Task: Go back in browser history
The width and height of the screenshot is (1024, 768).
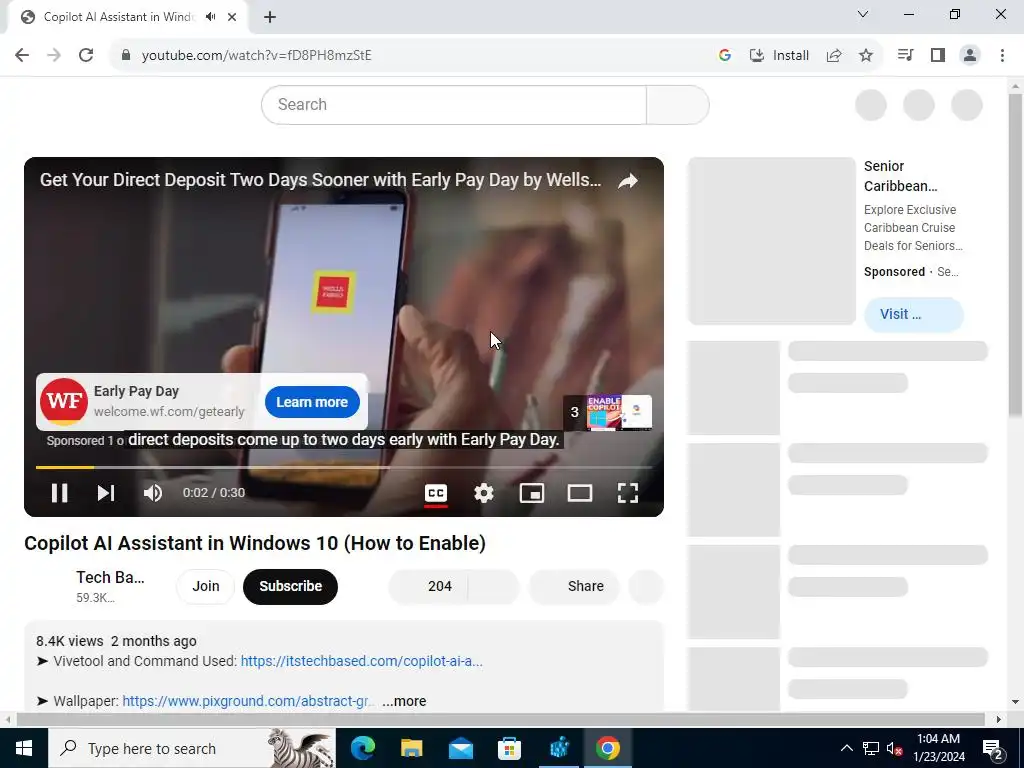Action: point(22,56)
